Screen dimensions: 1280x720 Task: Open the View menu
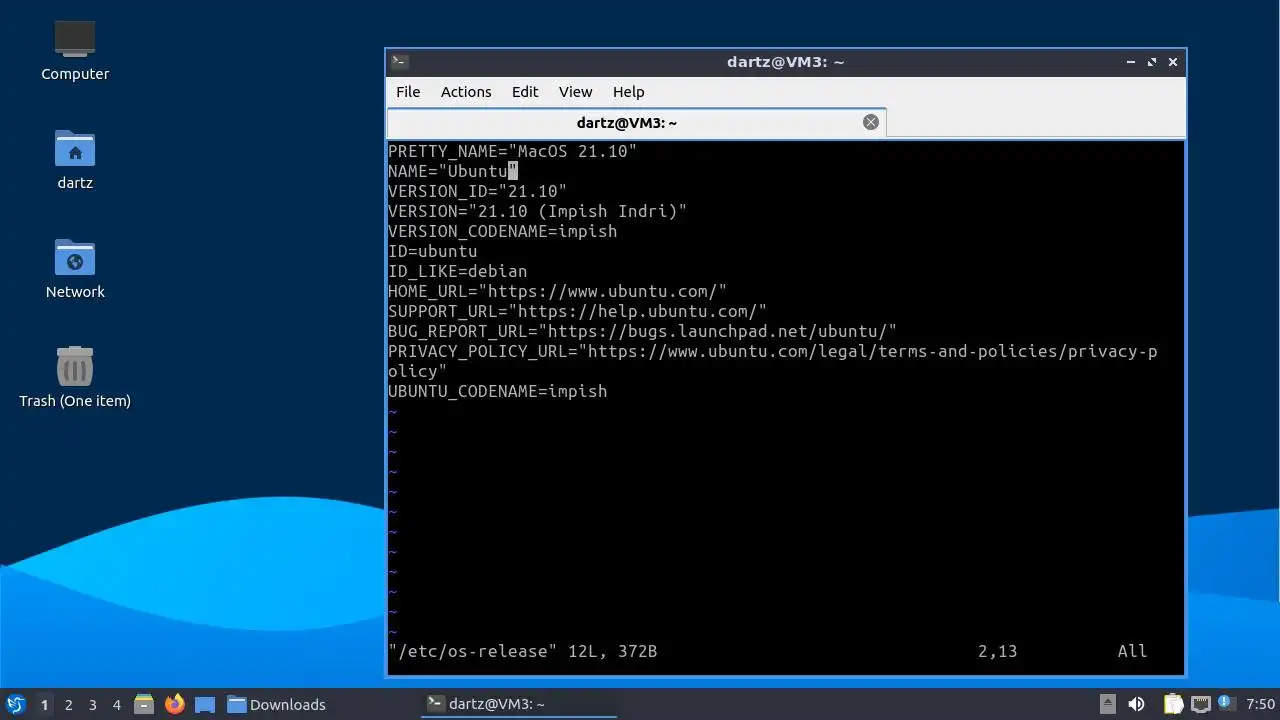click(575, 91)
